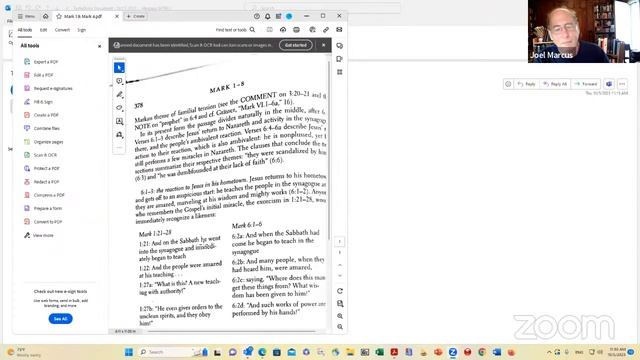Open Excel from the taskbar
The image size is (640, 360).
pyautogui.click(x=379, y=352)
